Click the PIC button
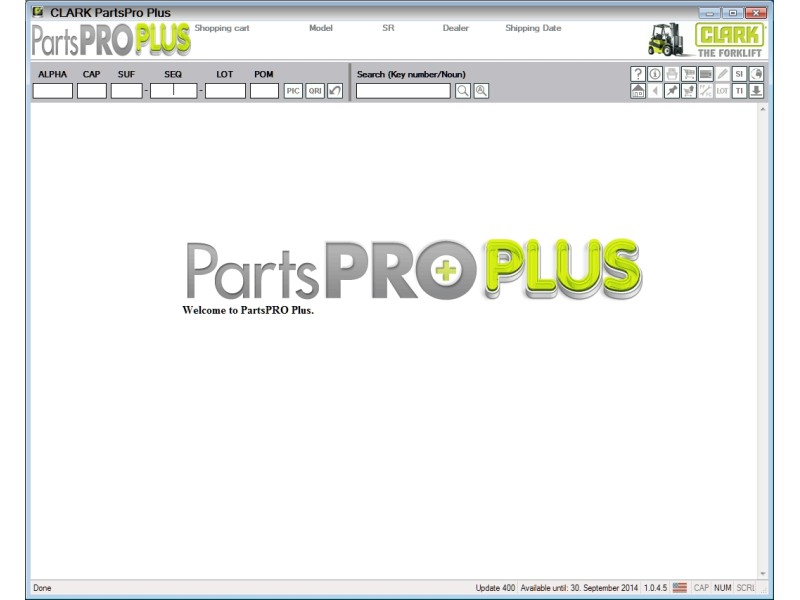Viewport: 800px width, 600px height. point(293,91)
